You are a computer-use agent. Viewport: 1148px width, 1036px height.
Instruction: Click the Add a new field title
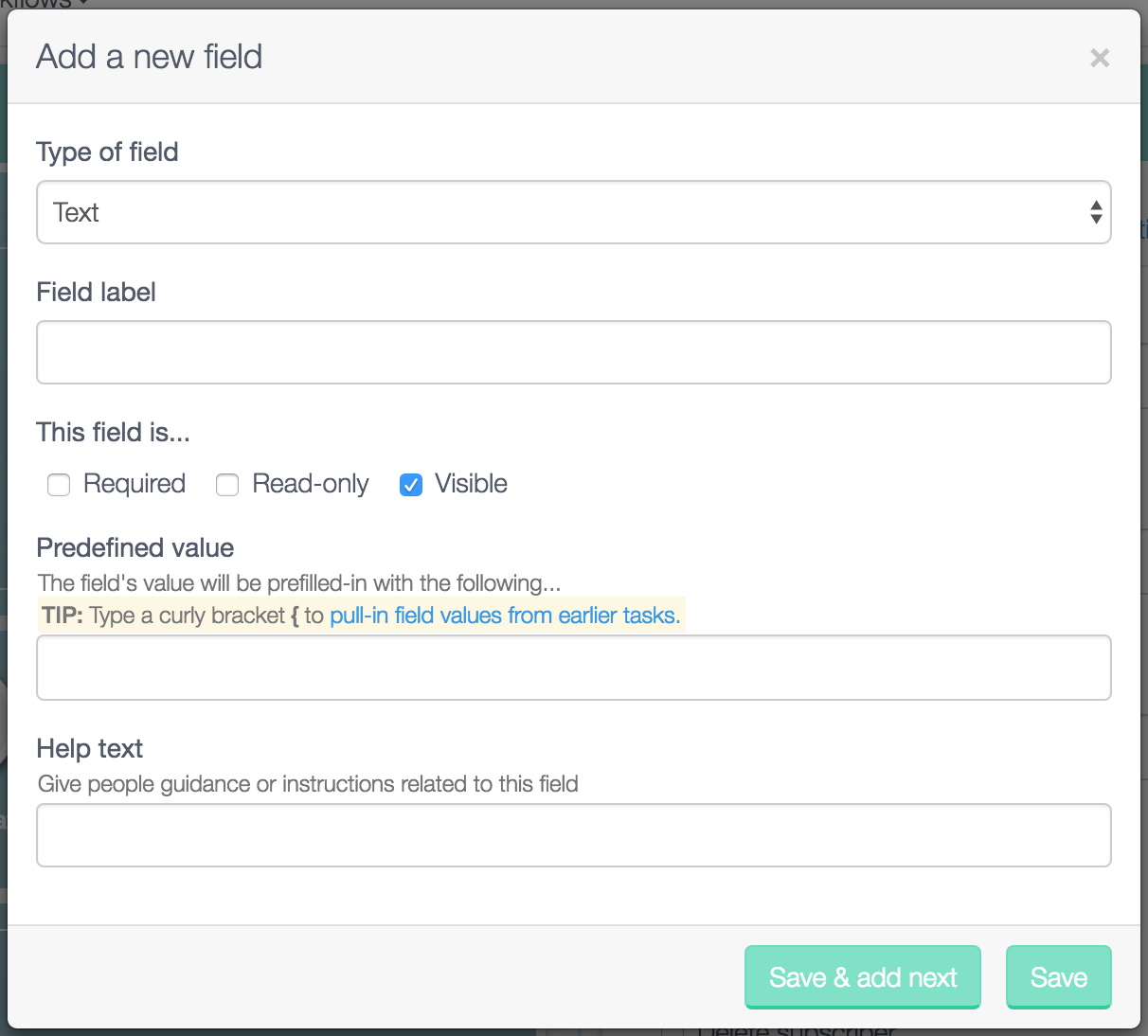149,57
